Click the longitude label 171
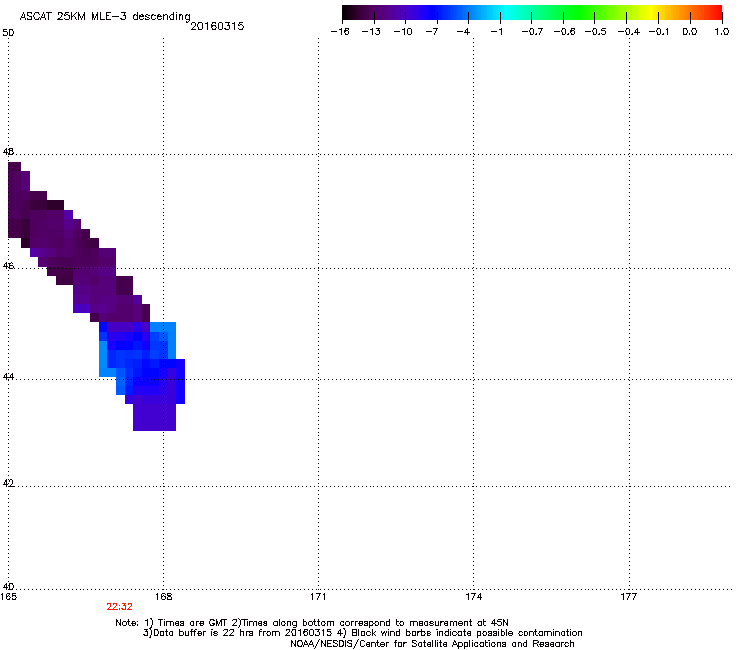The height and width of the screenshot is (650, 740). coord(318,597)
